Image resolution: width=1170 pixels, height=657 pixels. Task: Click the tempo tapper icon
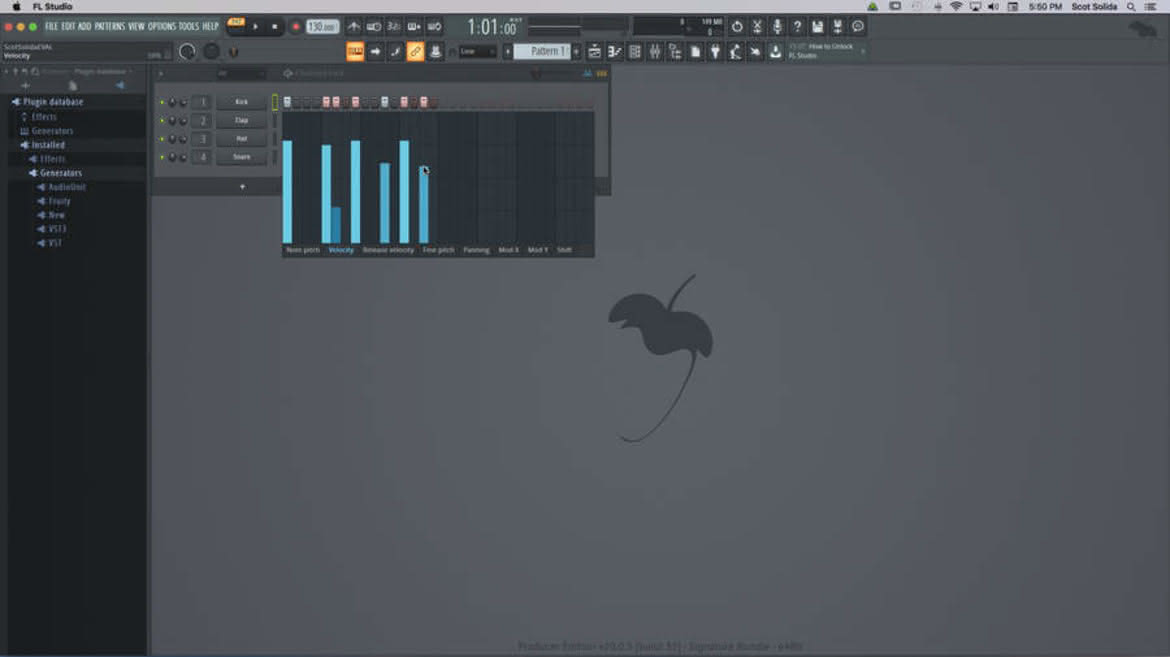736,52
